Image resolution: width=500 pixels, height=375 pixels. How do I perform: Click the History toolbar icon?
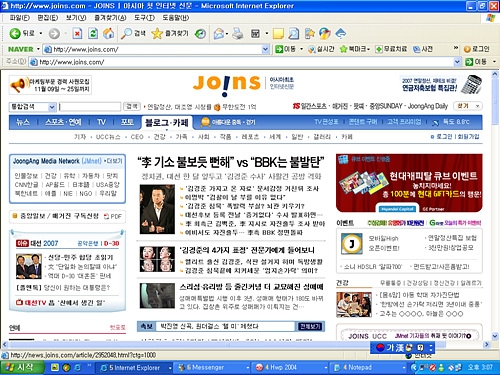coord(200,33)
